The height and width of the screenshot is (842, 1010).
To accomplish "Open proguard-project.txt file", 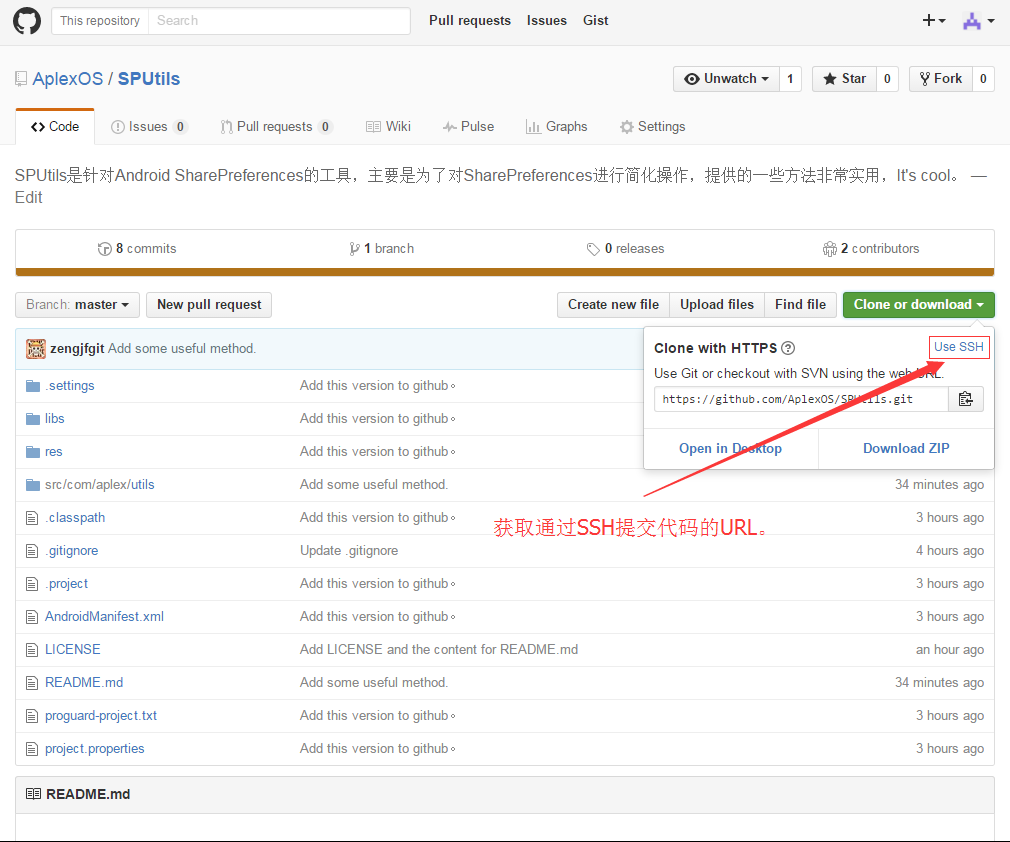I will (x=101, y=716).
